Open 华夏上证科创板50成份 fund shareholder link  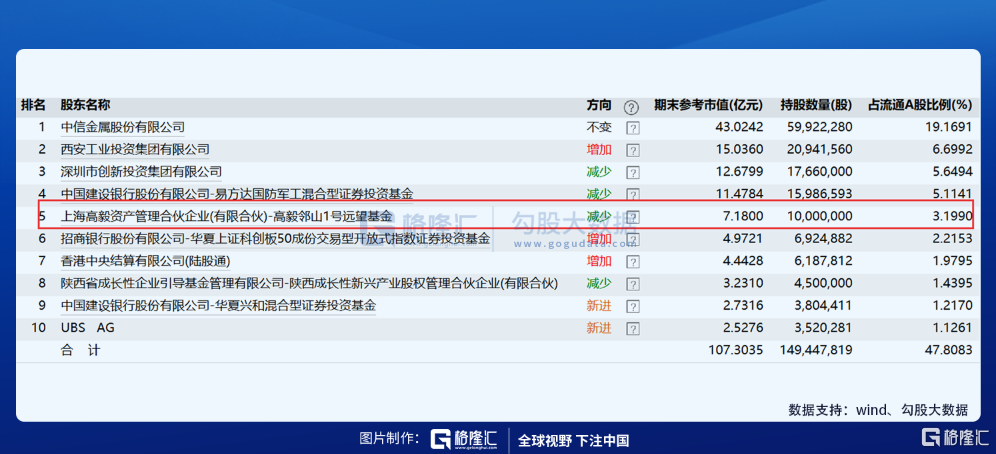pos(276,239)
